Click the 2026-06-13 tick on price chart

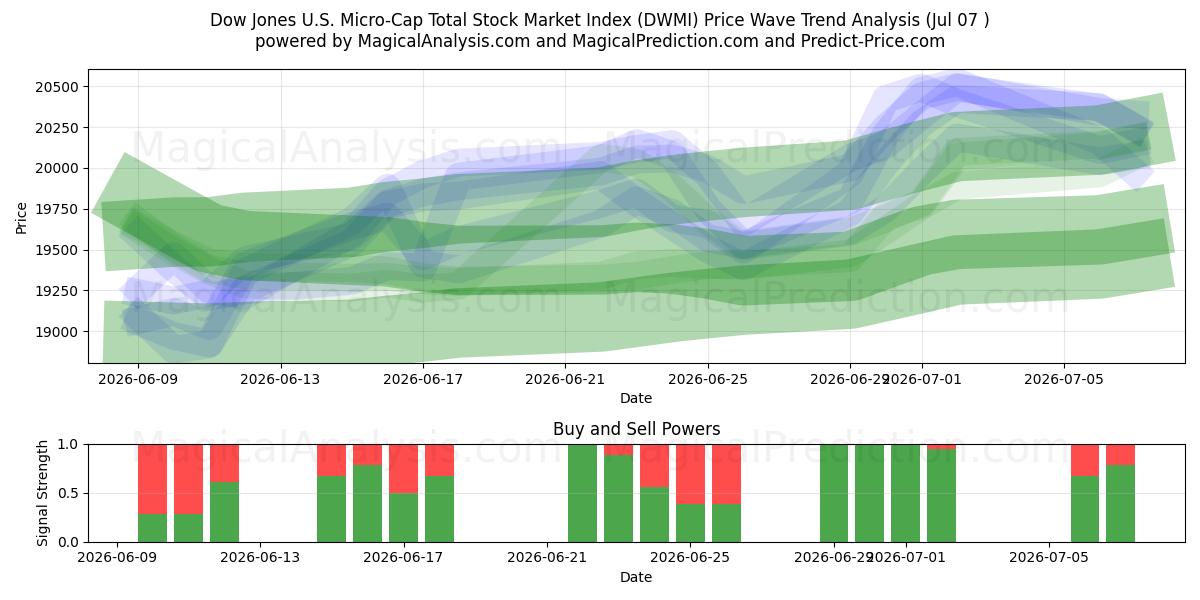(281, 379)
